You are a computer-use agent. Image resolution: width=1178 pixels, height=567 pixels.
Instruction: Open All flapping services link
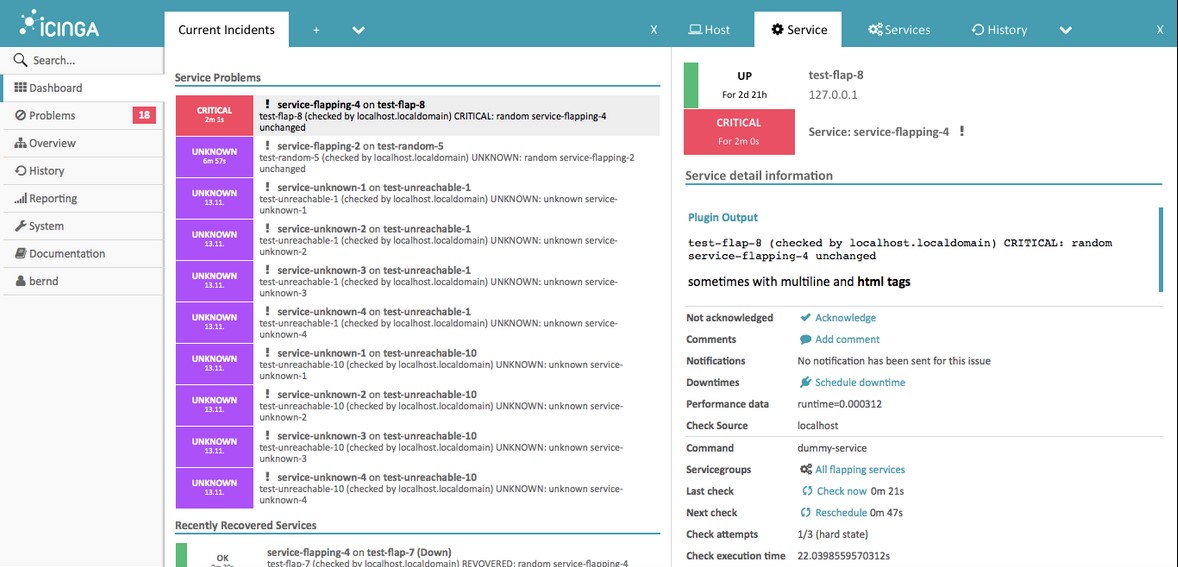pyautogui.click(x=860, y=469)
